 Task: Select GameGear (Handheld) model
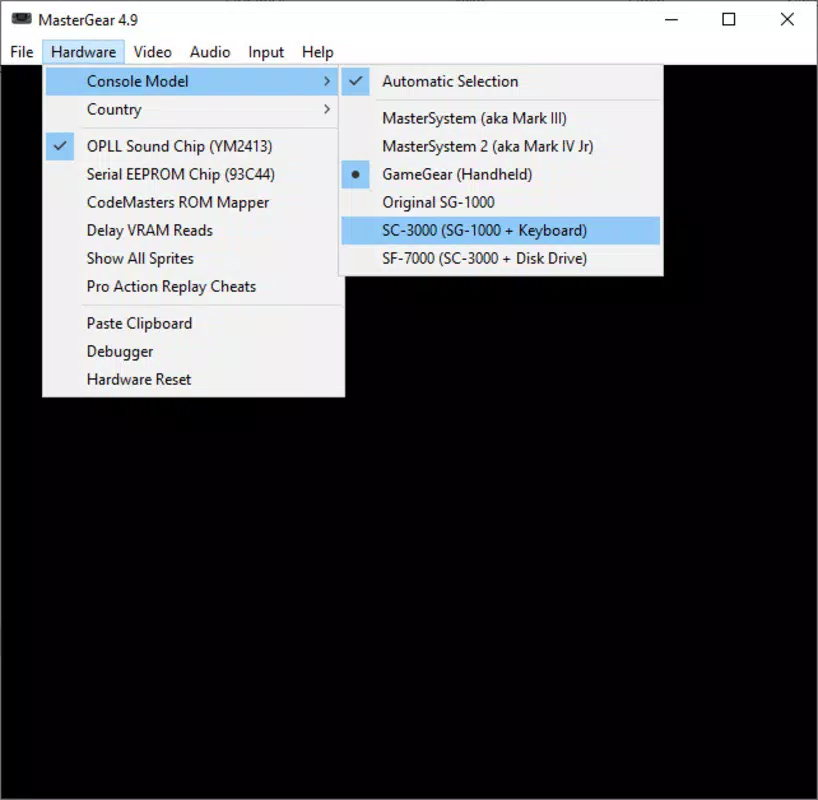coord(501,174)
